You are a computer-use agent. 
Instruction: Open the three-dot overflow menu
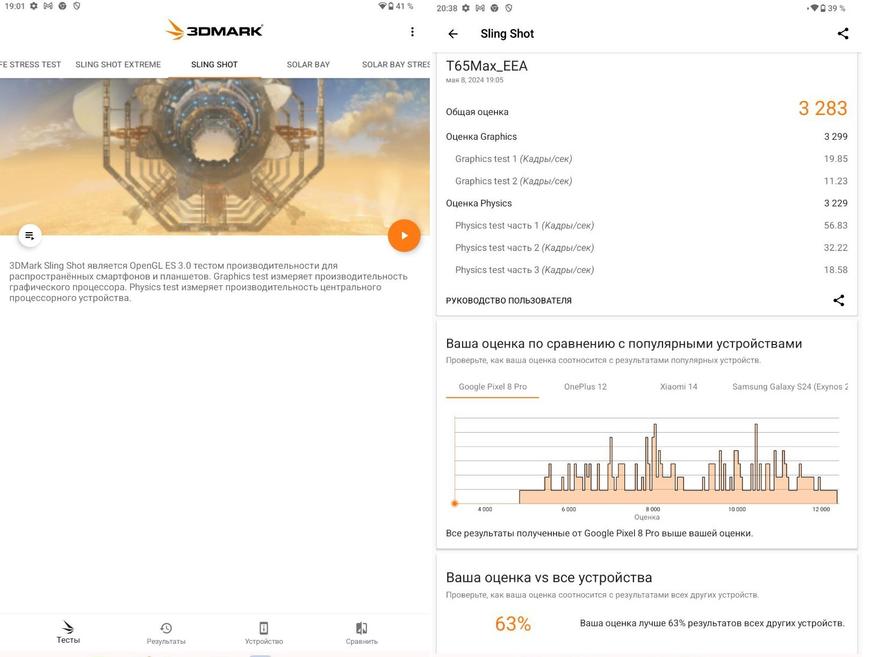(x=412, y=32)
